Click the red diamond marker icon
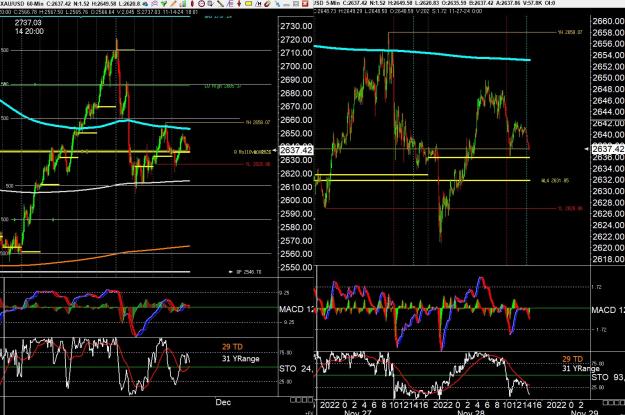Image resolution: width=625 pixels, height=415 pixels. (192, 4)
